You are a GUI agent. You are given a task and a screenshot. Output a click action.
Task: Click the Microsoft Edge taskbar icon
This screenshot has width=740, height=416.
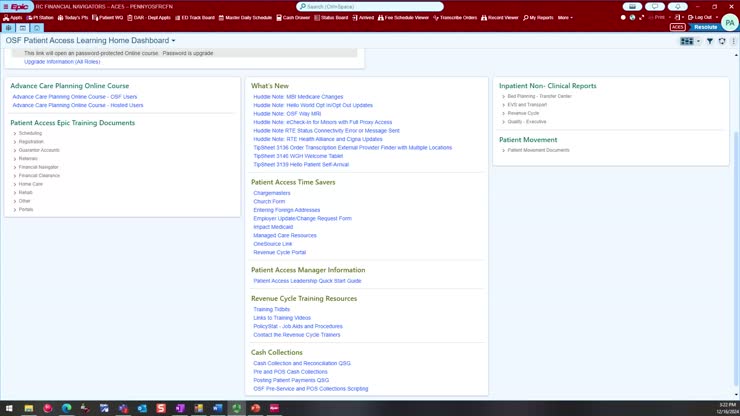[67, 408]
